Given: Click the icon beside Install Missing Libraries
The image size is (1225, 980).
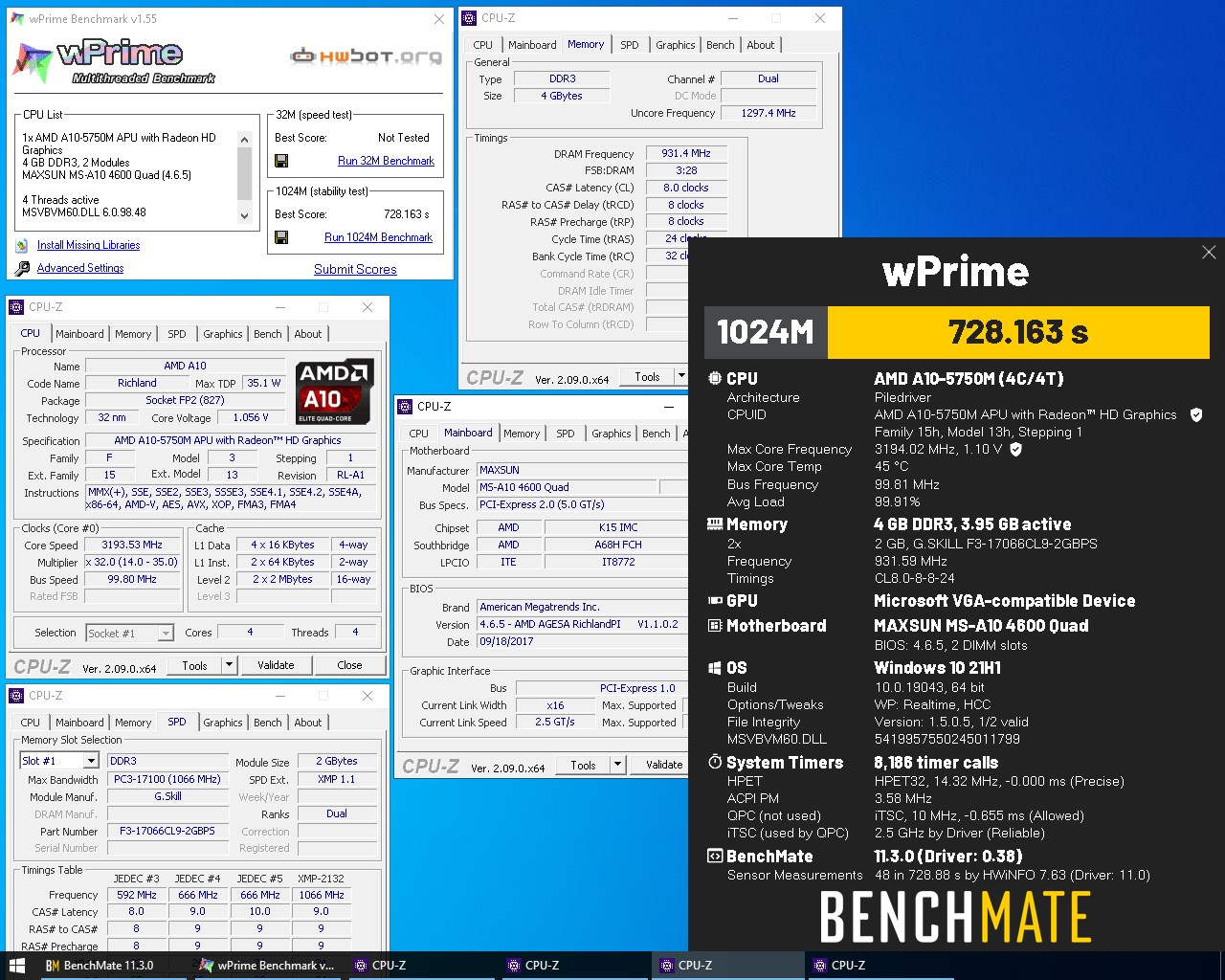Looking at the screenshot, I should point(22,245).
